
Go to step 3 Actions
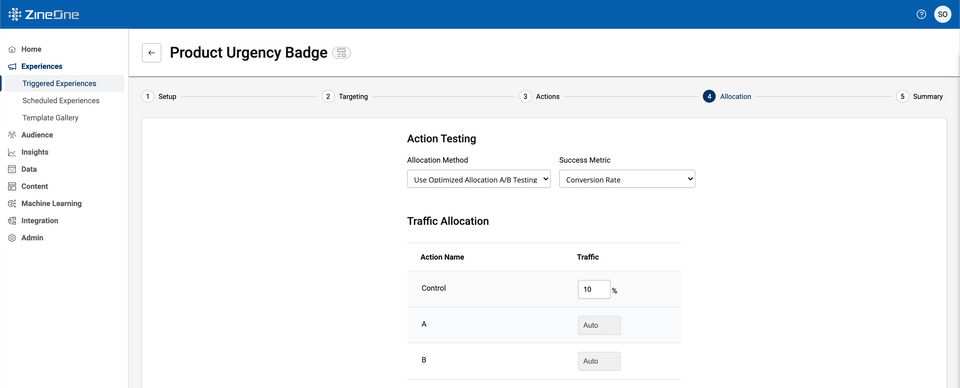(539, 97)
